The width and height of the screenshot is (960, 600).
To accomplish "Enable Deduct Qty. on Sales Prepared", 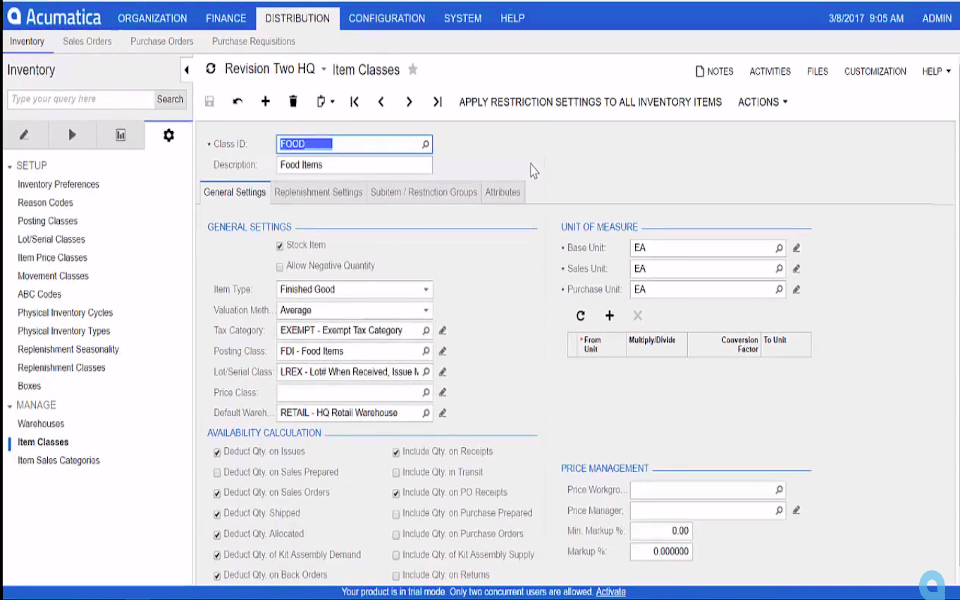I will pos(217,473).
